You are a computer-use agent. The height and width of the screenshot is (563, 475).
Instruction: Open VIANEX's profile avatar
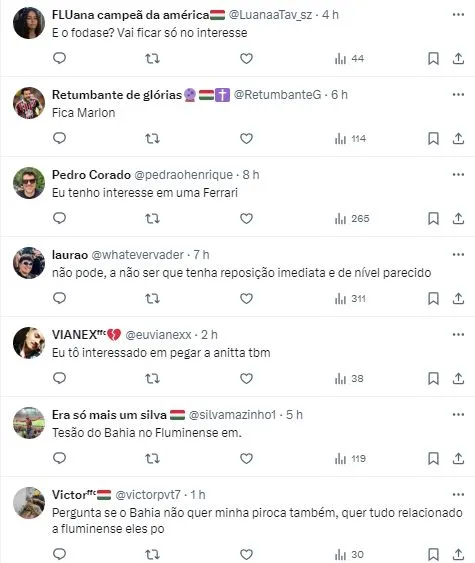point(29,343)
